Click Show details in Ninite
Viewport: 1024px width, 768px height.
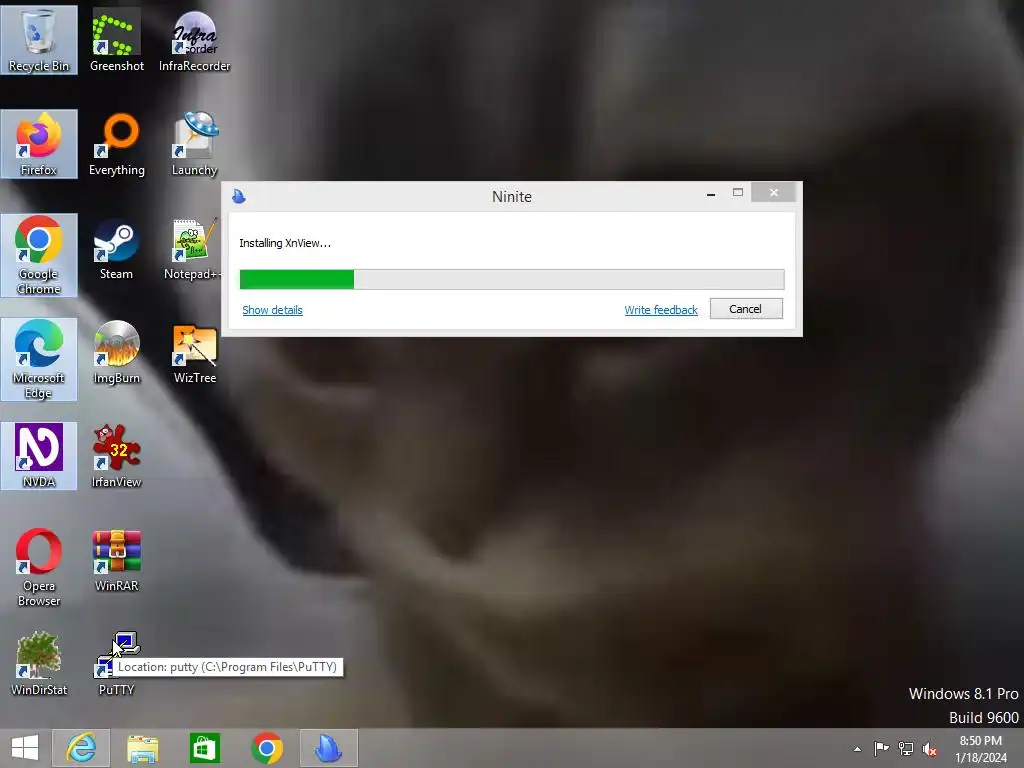272,310
